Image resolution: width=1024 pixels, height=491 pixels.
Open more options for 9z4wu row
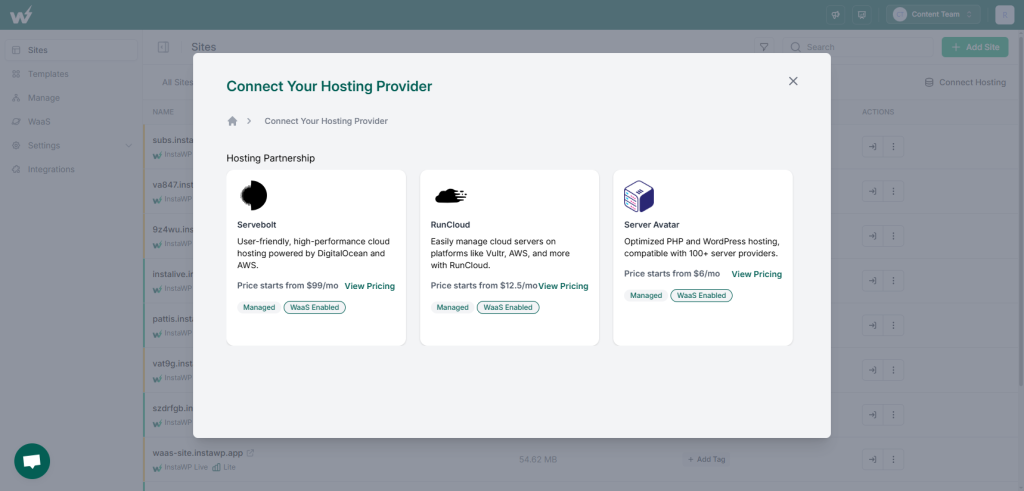893,236
